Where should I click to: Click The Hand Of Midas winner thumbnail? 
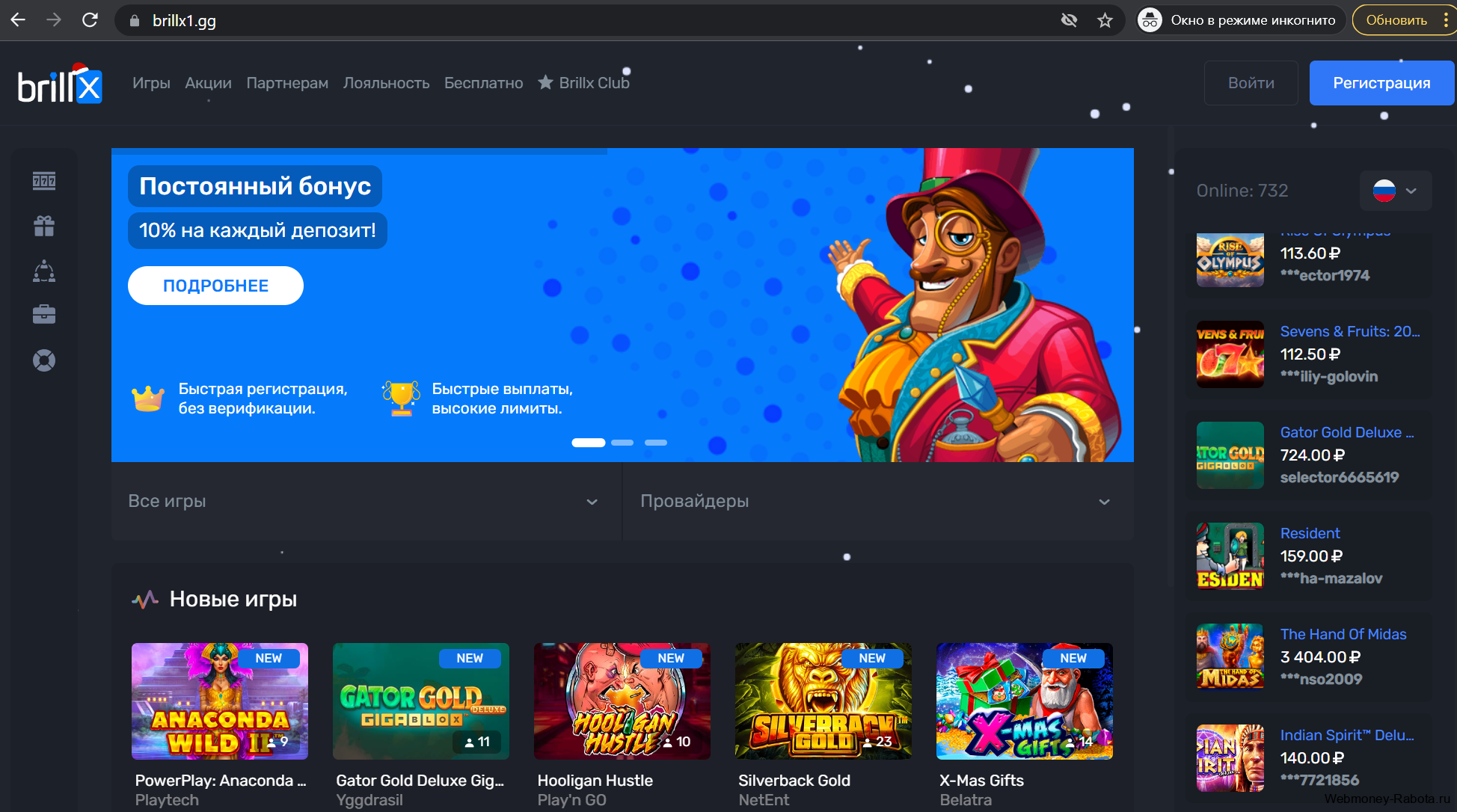pos(1230,657)
